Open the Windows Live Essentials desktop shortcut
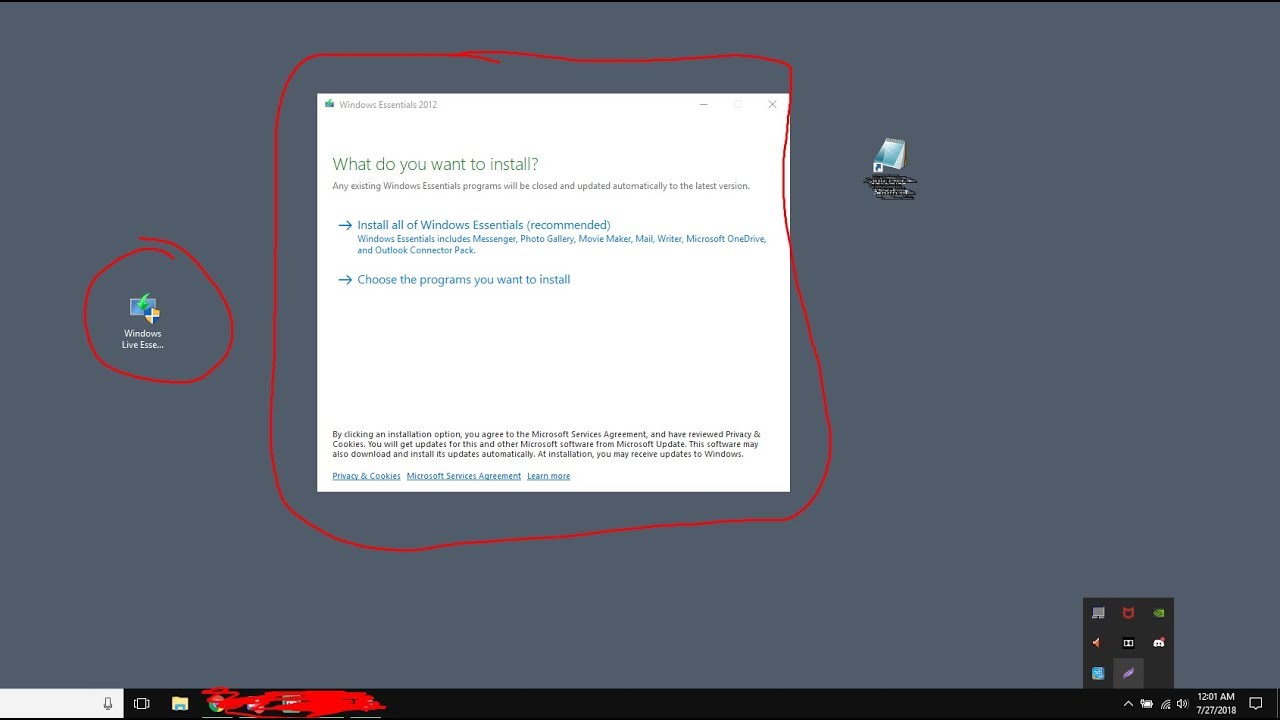The height and width of the screenshot is (720, 1280). tap(144, 322)
